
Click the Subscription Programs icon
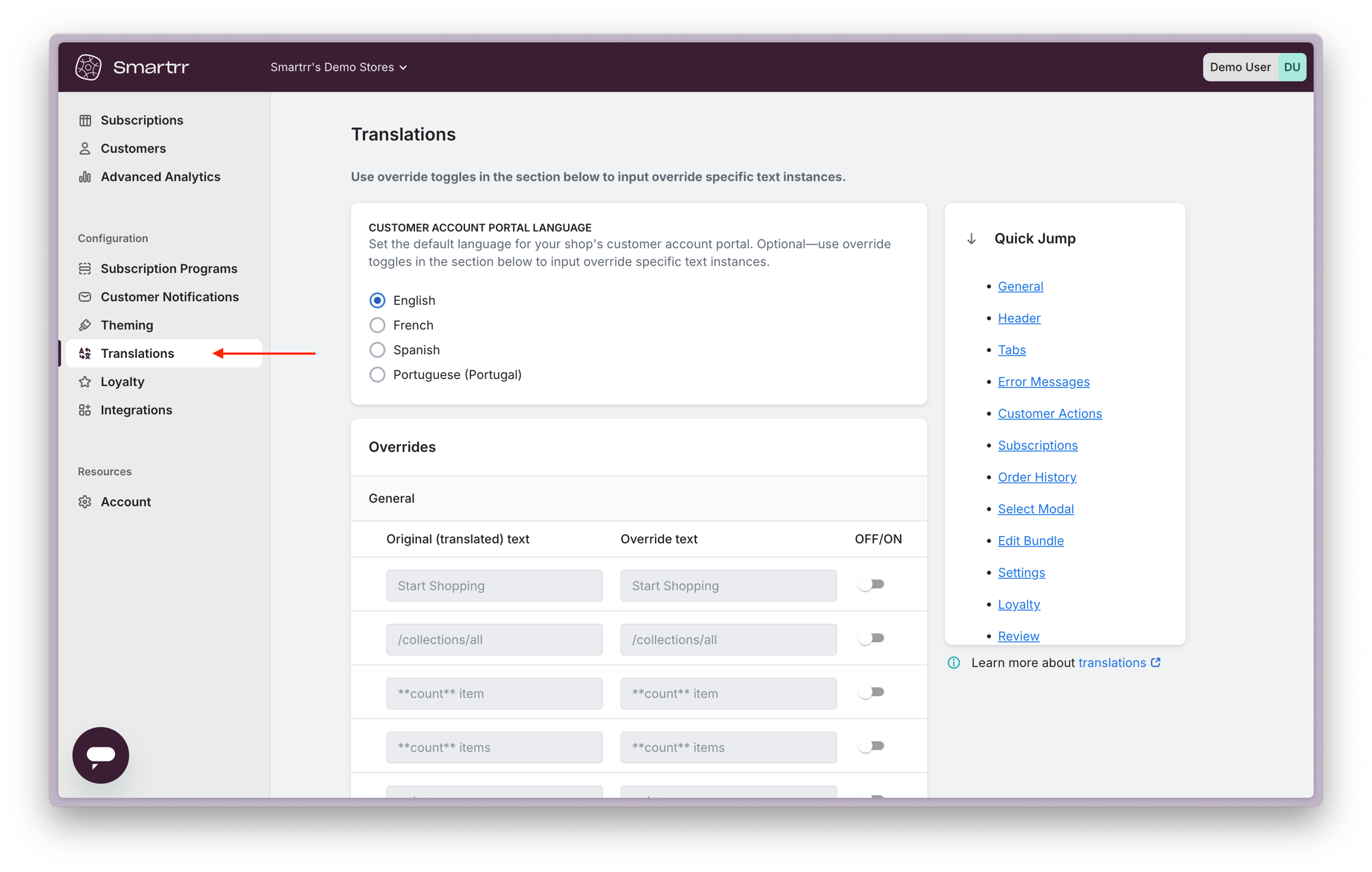coord(85,268)
